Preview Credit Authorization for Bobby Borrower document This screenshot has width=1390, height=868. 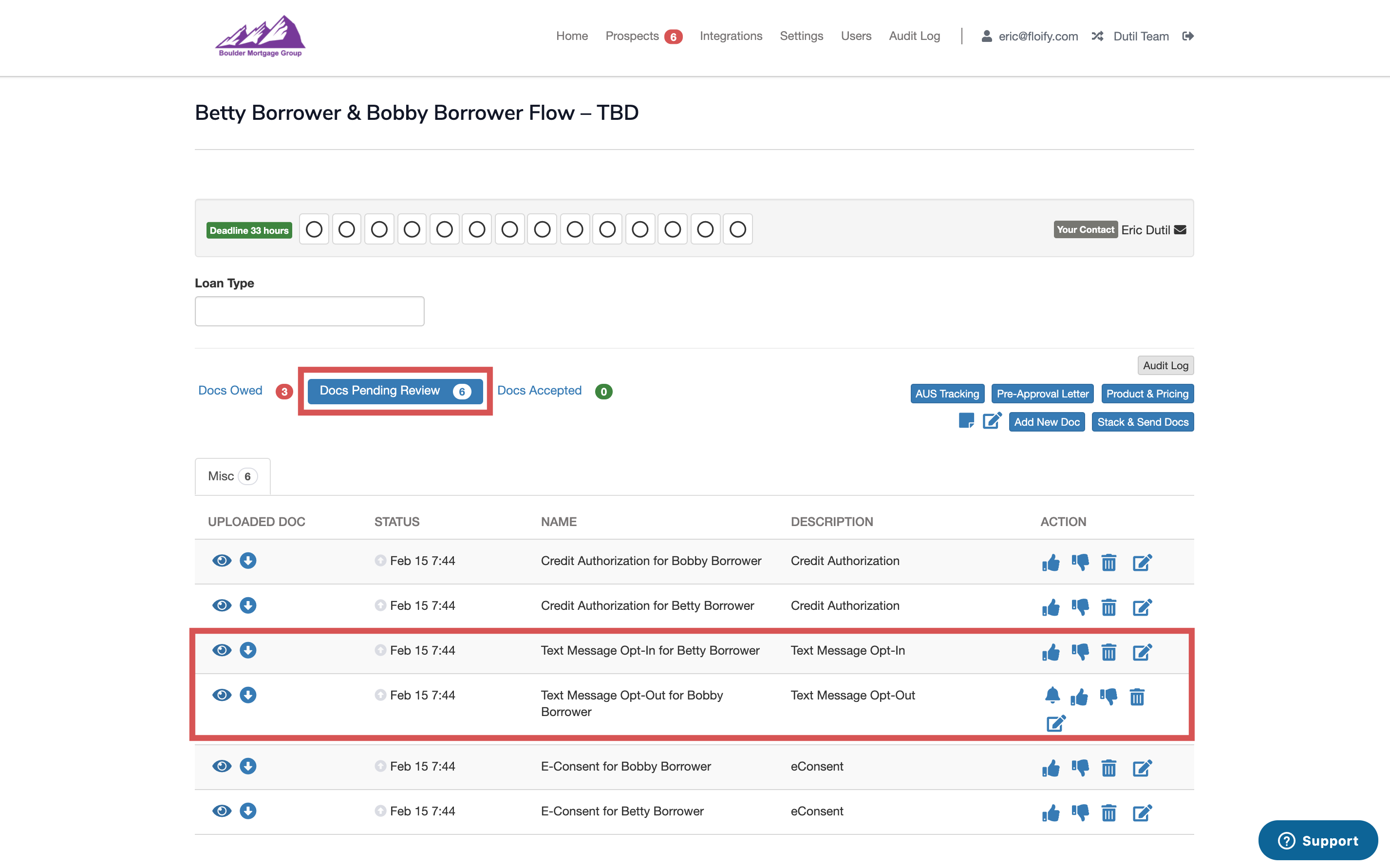tap(222, 560)
